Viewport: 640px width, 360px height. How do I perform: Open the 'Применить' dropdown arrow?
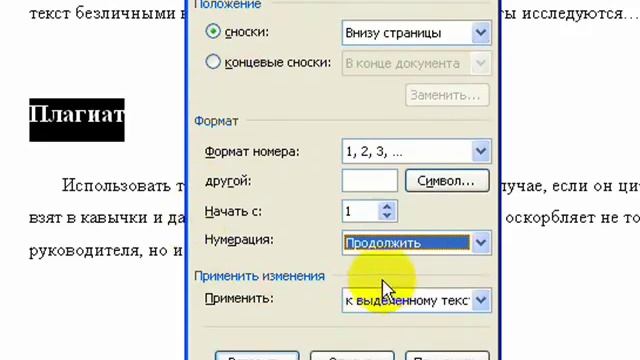click(x=481, y=300)
